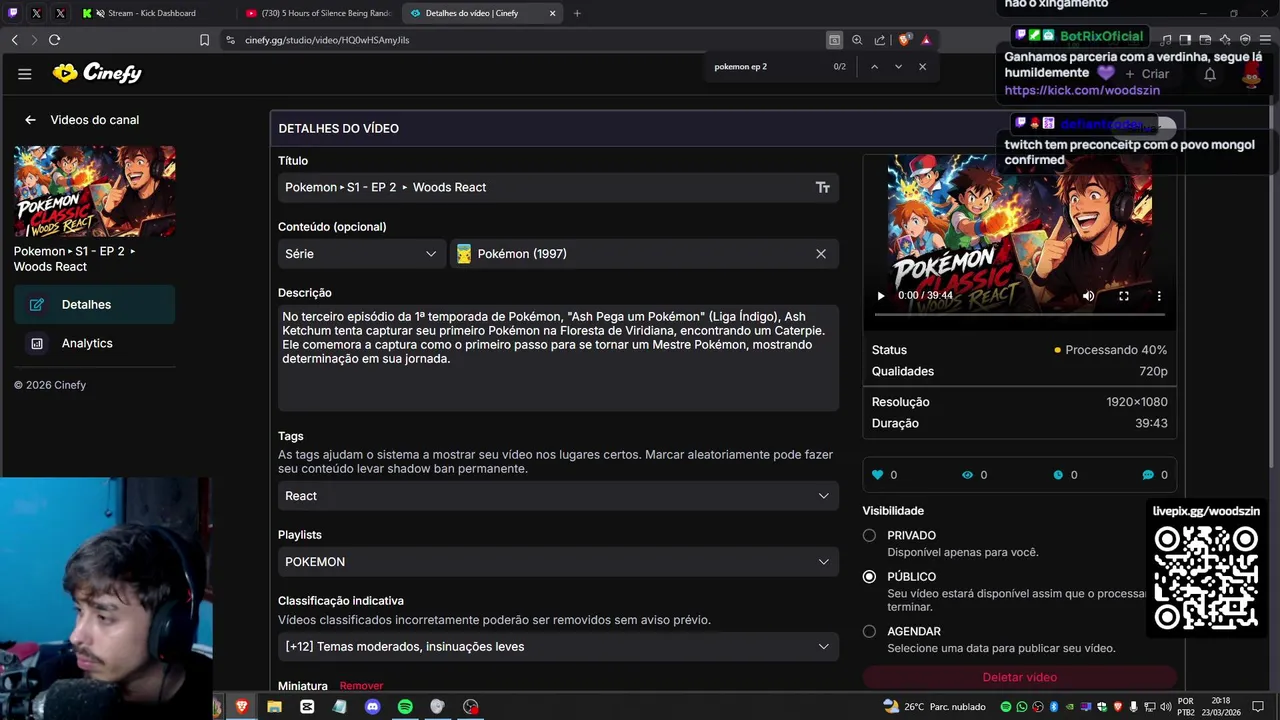1280x720 pixels.
Task: Open Brave Rewards triangle icon
Action: [x=926, y=40]
